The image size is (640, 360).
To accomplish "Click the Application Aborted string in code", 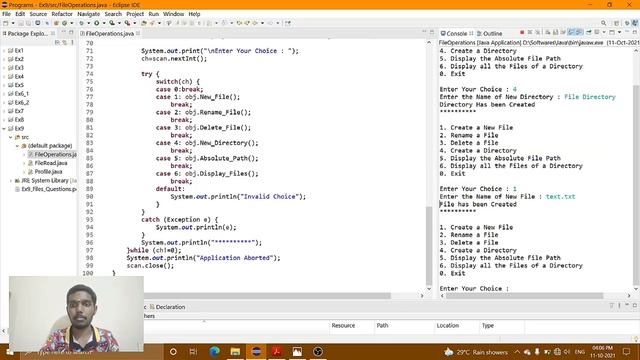I will (x=234, y=258).
